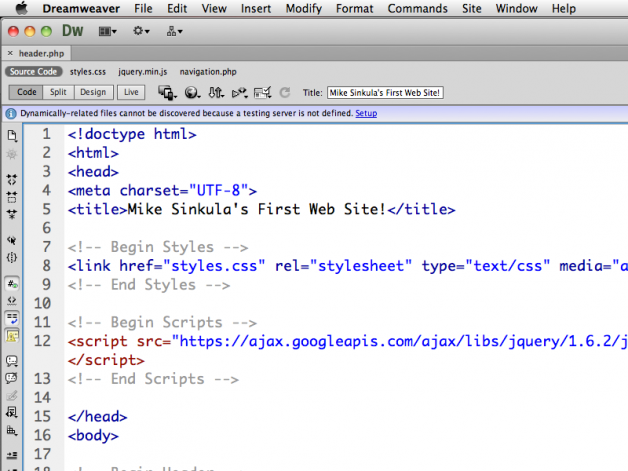
Task: Select the Source Code related file
Action: [x=33, y=72]
